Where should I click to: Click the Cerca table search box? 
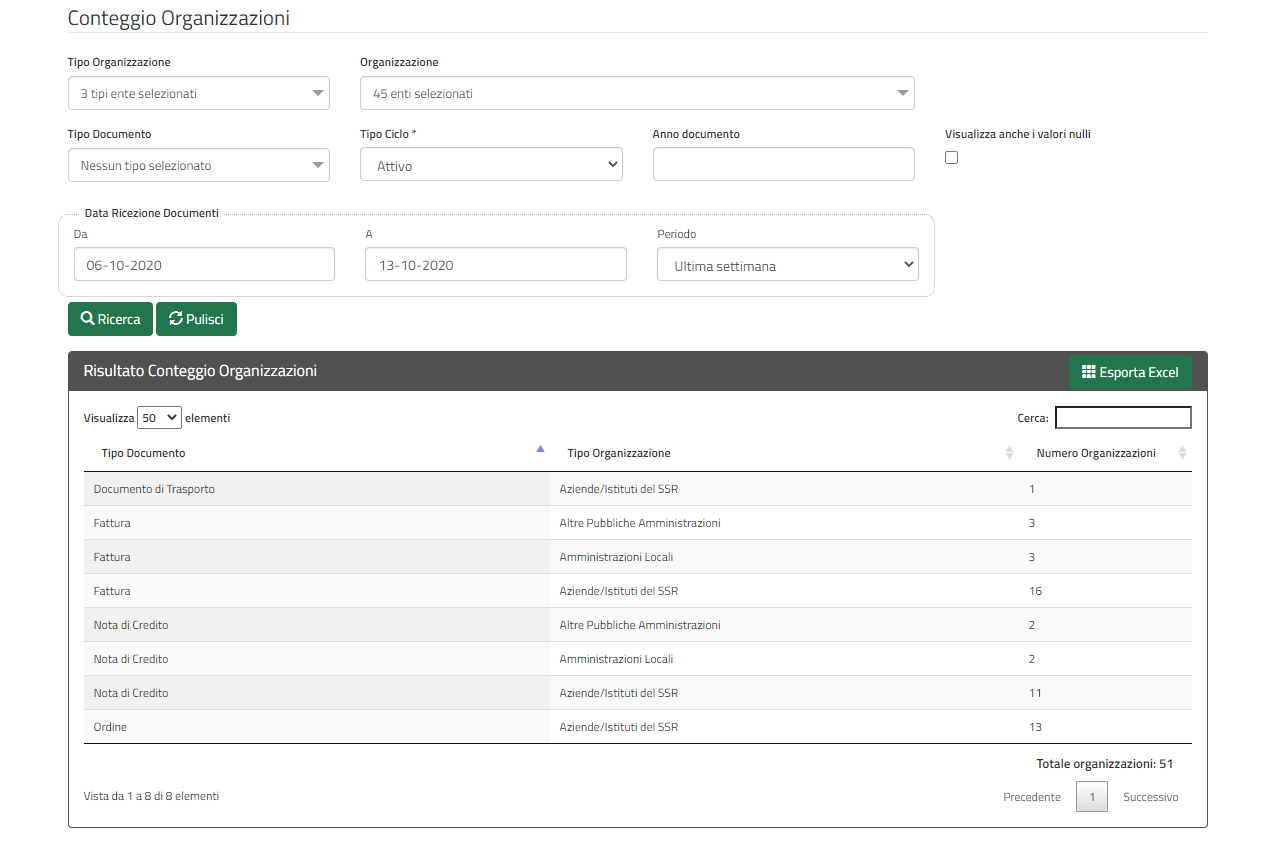(1123, 418)
